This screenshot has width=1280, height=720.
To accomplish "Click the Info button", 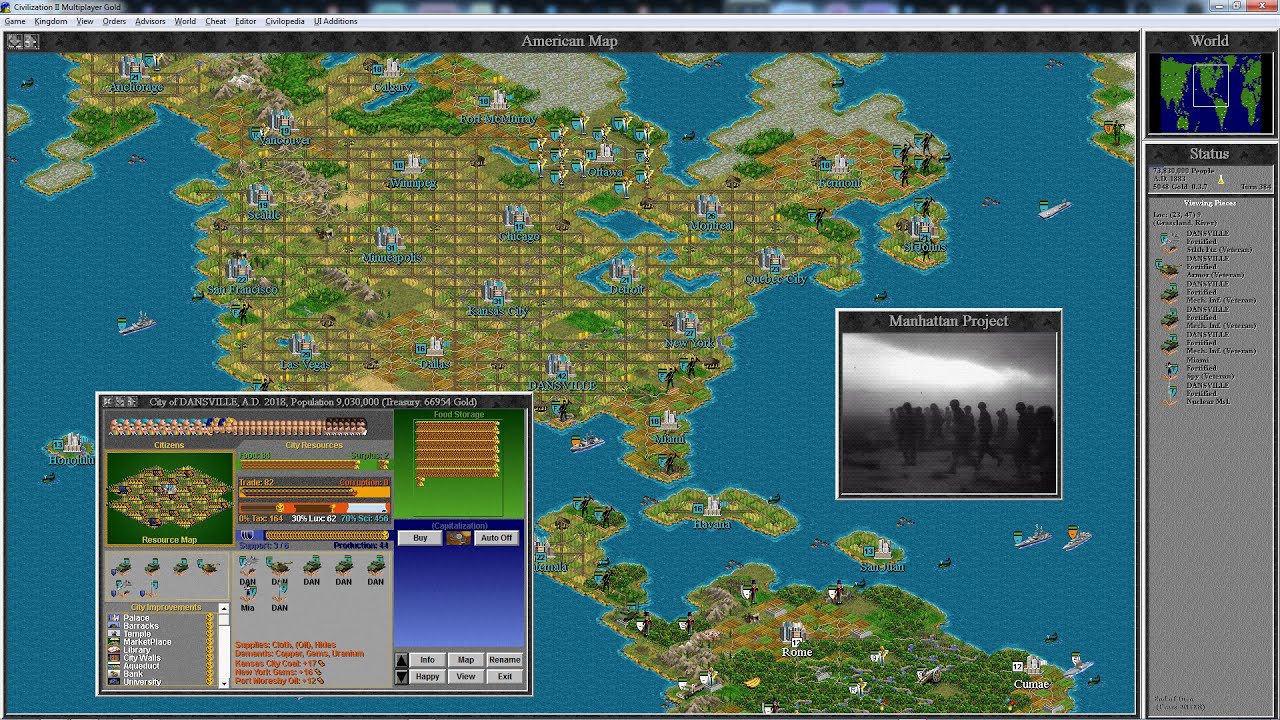I will (427, 660).
